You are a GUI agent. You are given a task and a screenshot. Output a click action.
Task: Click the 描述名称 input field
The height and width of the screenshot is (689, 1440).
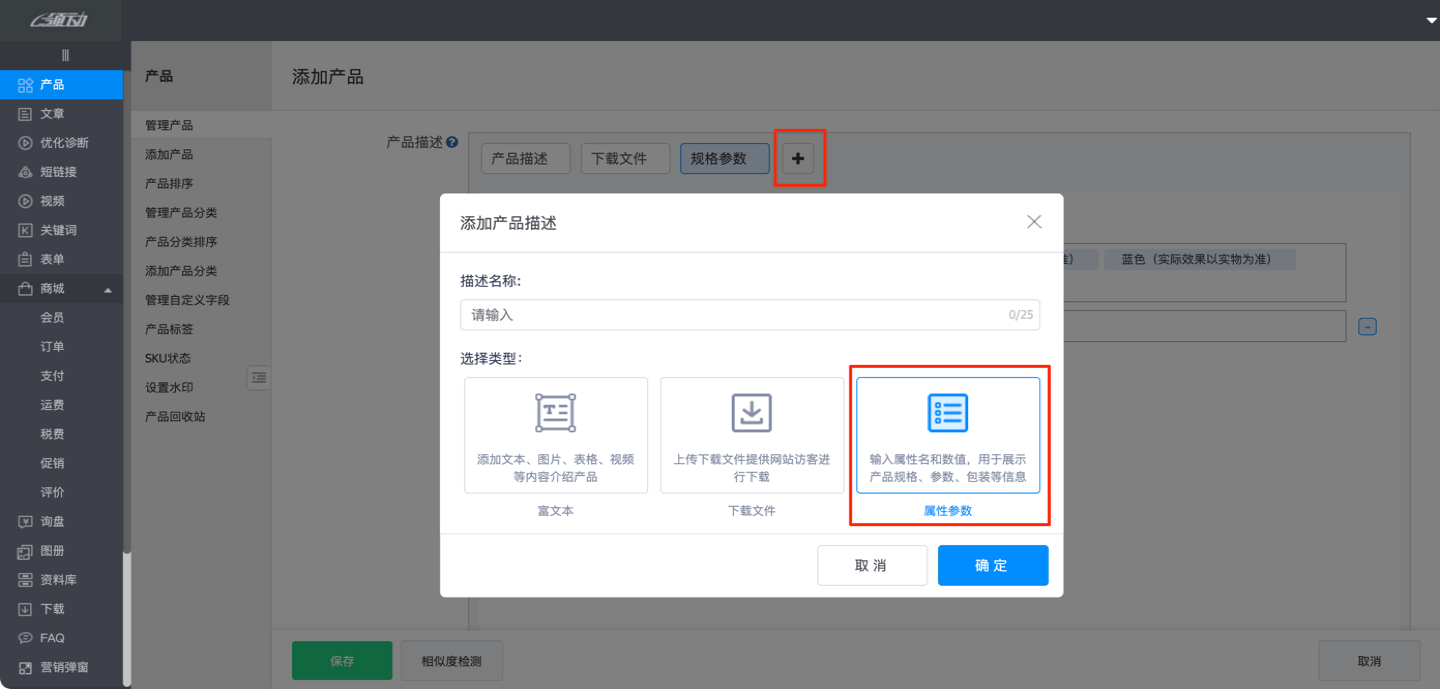point(750,314)
